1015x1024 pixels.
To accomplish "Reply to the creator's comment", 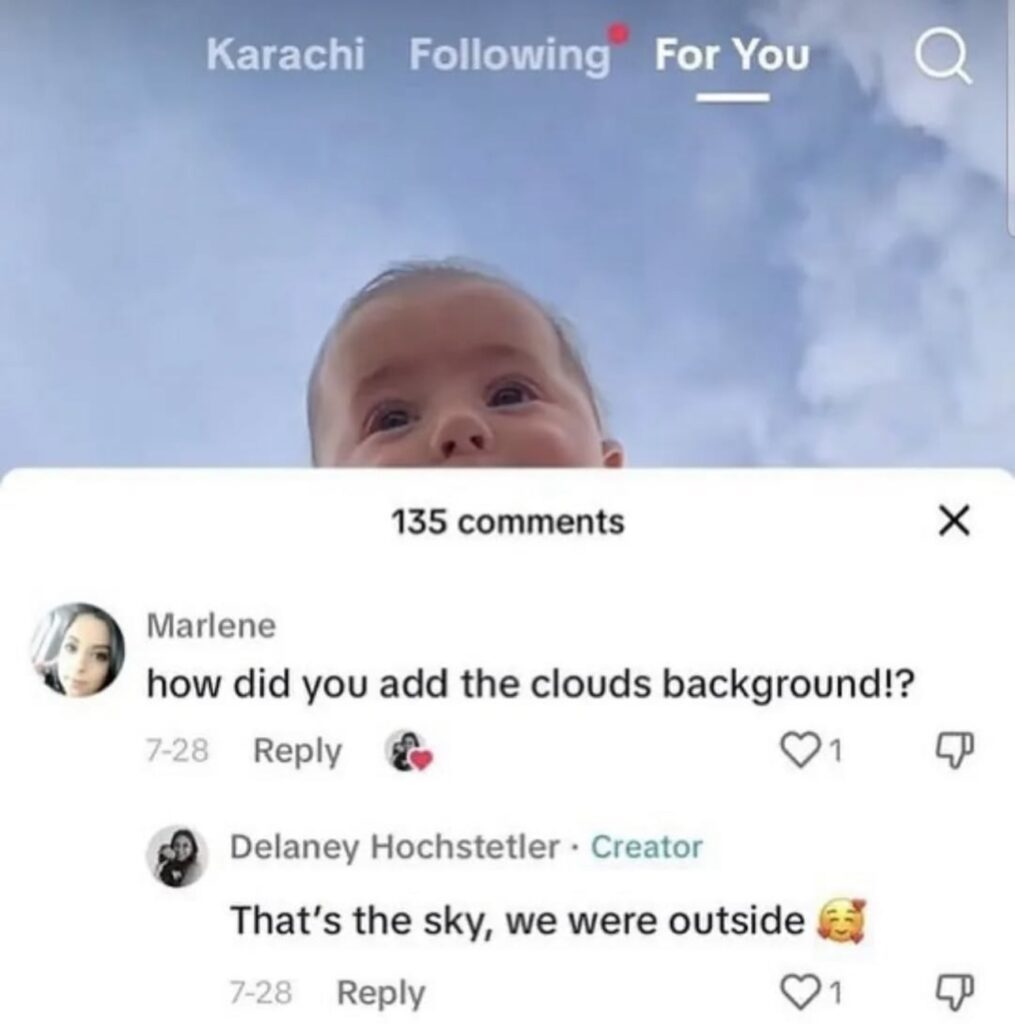I will [x=380, y=993].
